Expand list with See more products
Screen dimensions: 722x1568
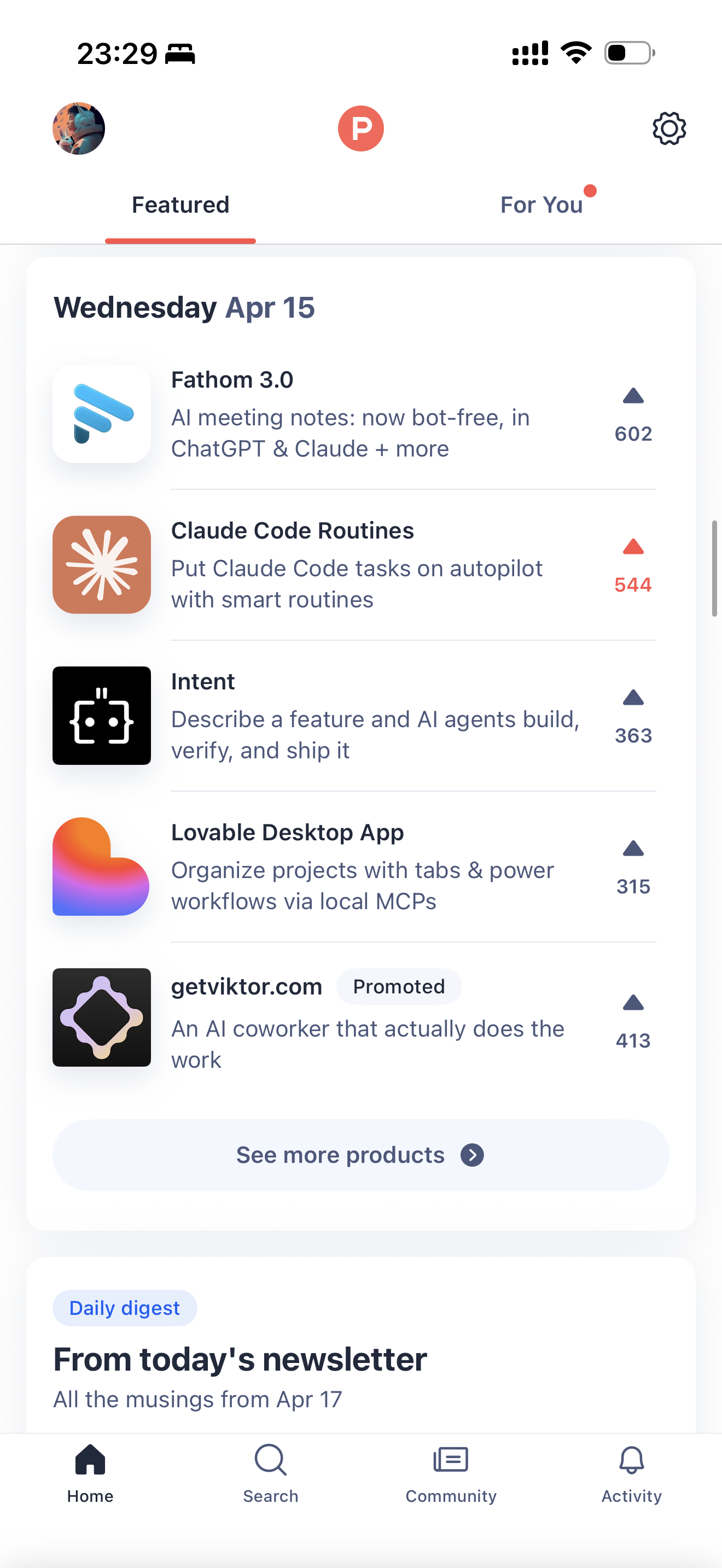(x=360, y=1155)
